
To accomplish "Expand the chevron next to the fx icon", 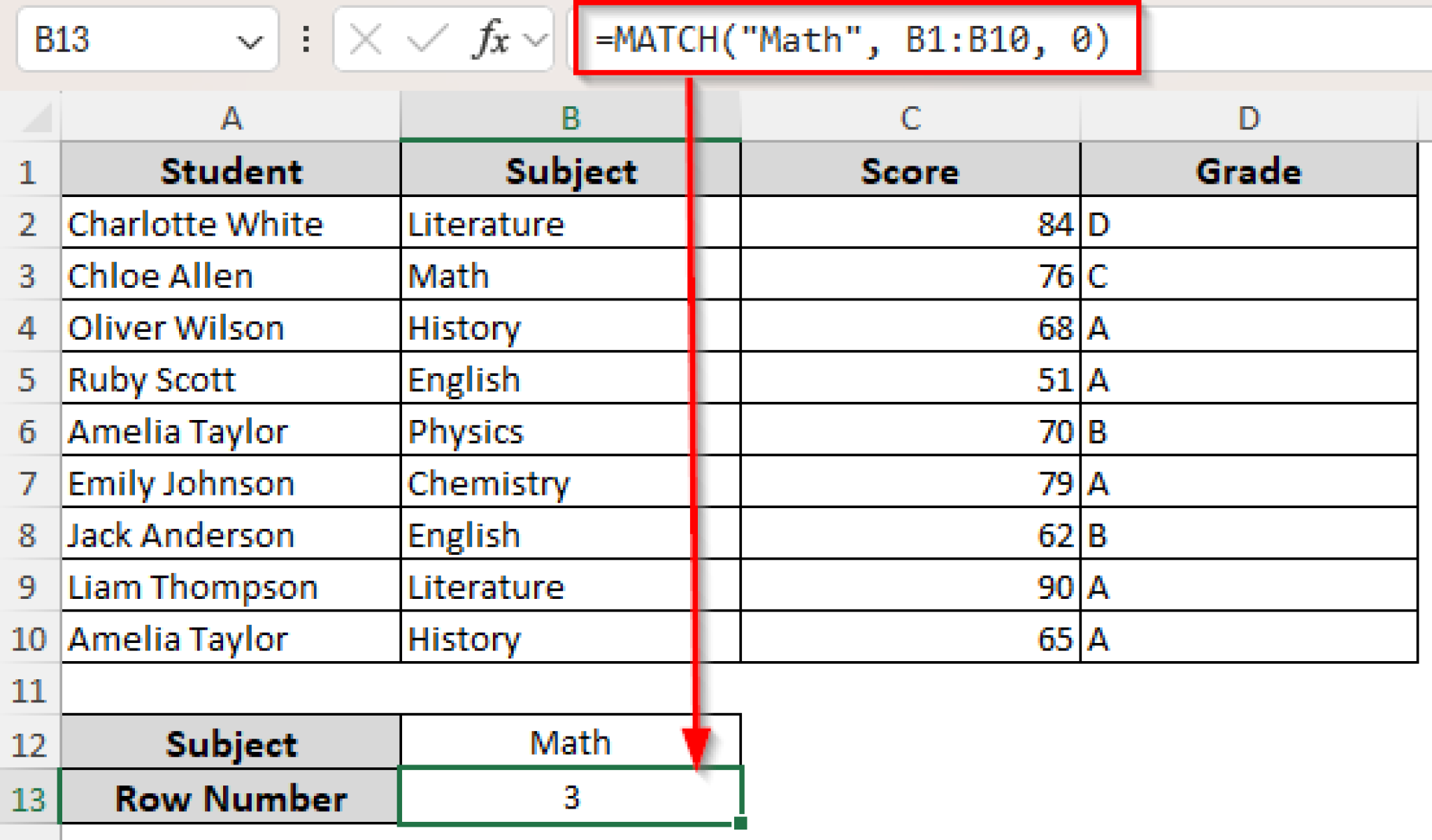I will (x=534, y=40).
